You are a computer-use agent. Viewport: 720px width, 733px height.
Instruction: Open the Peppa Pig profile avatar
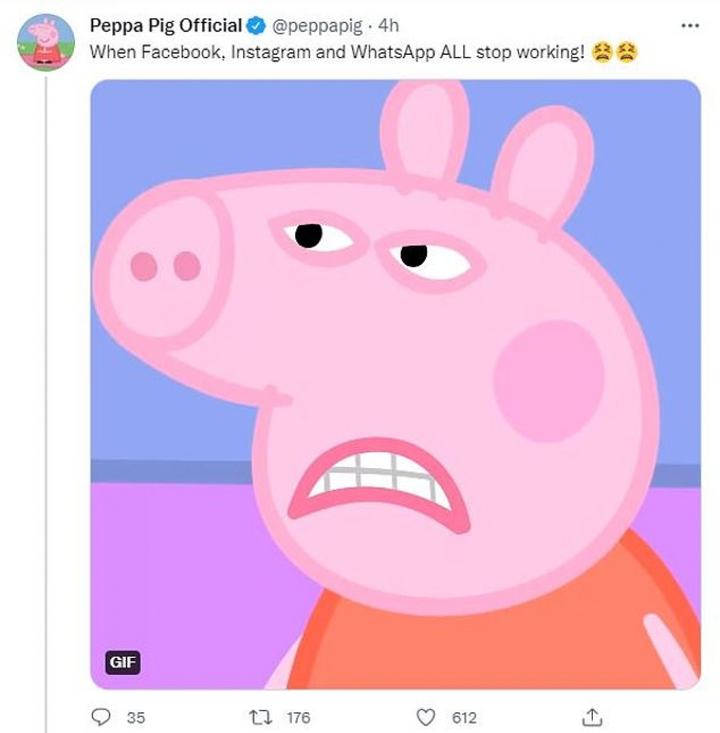[46, 43]
